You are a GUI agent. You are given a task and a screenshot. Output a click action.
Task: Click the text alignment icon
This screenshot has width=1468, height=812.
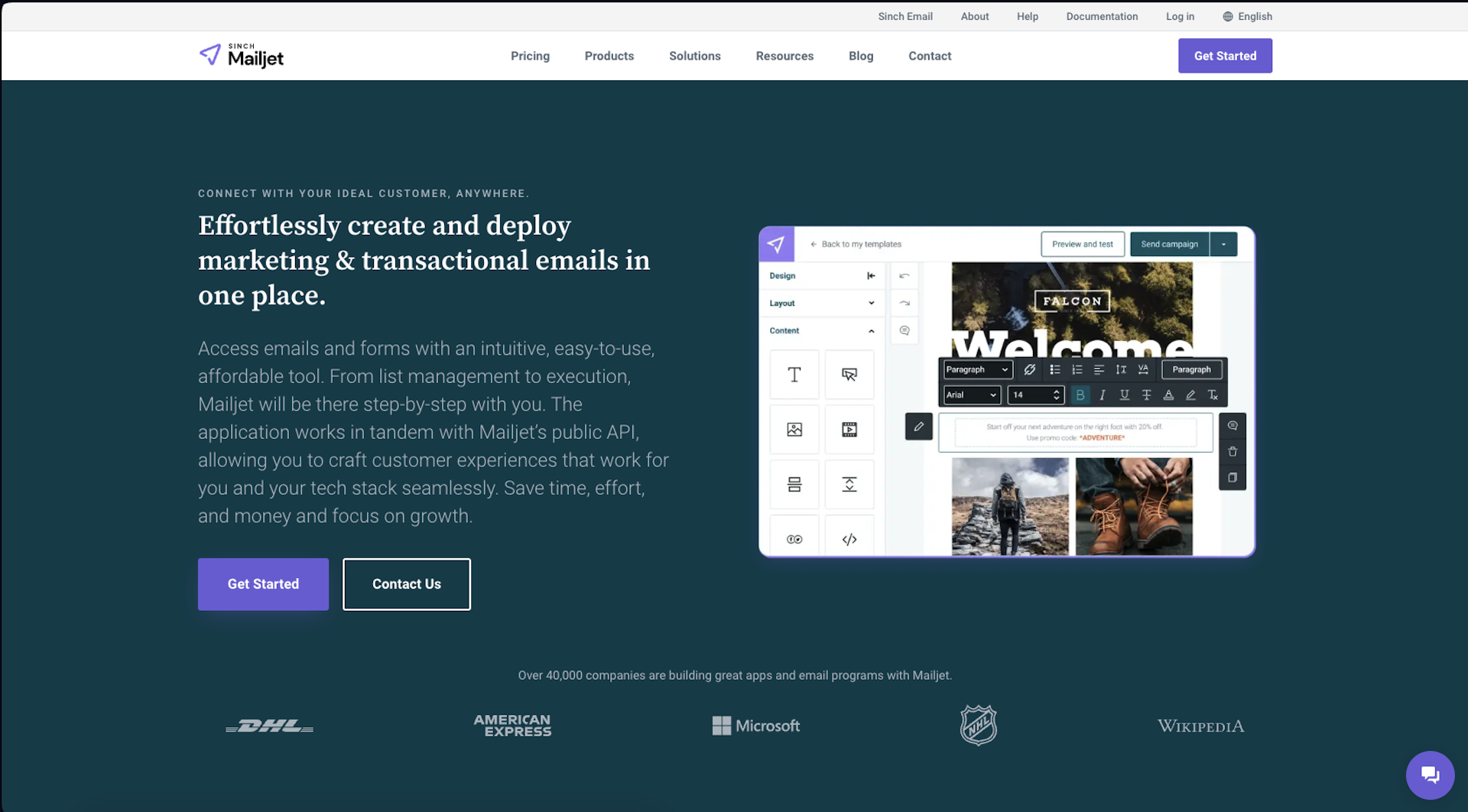[1099, 370]
